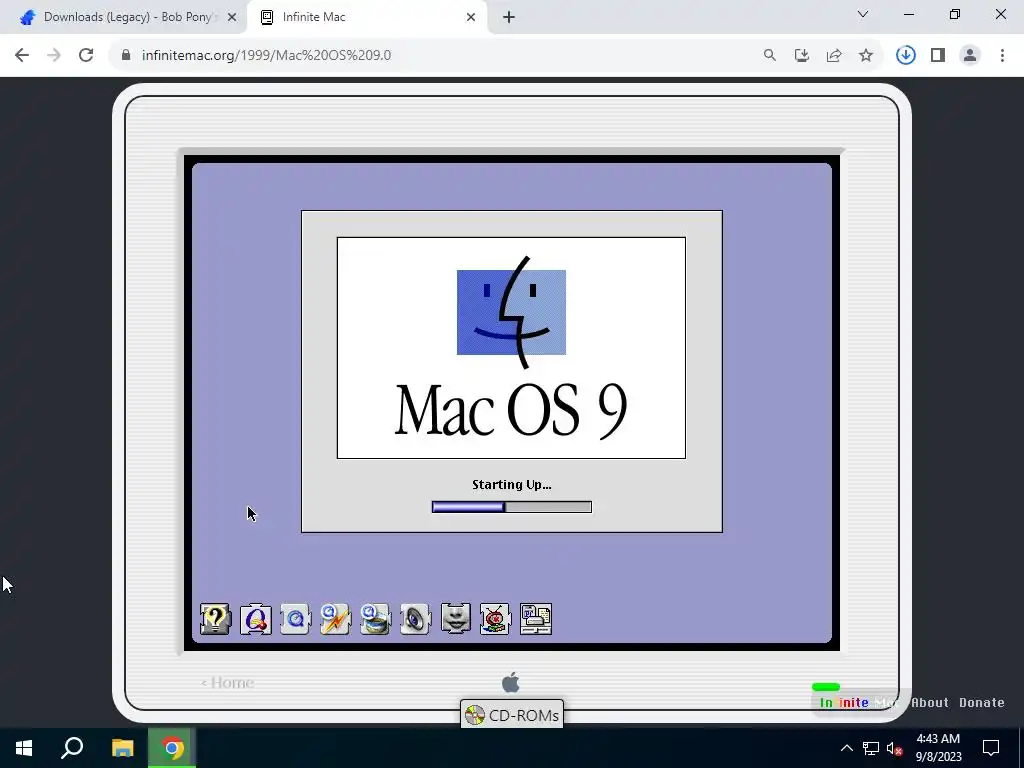Close the Downloads (Legacy) tab

[x=232, y=18]
